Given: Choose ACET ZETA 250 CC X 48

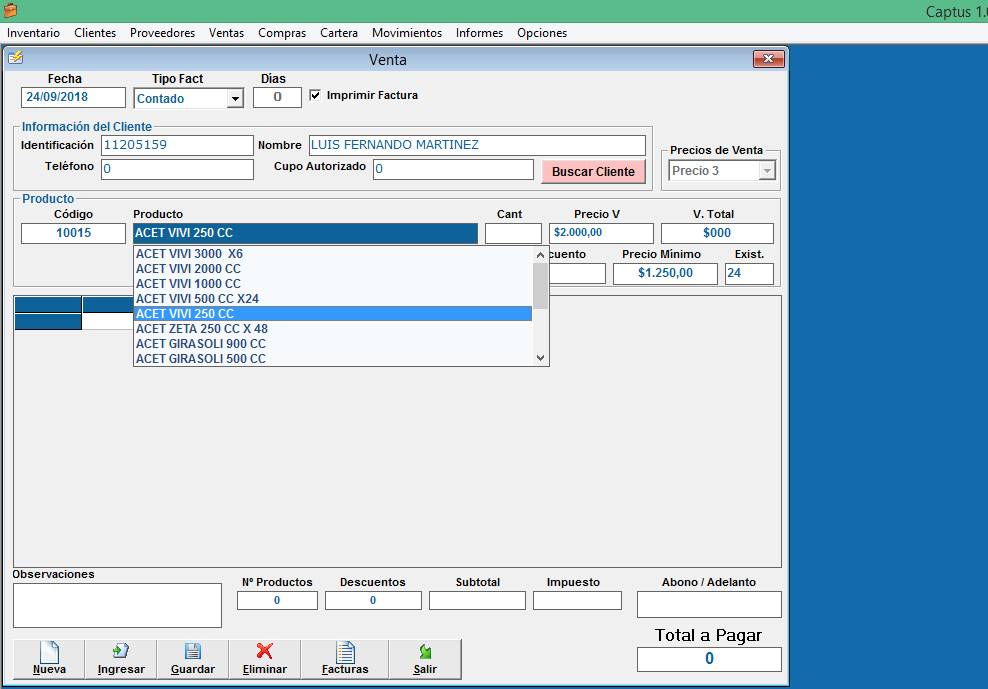Looking at the screenshot, I should pyautogui.click(x=202, y=329).
